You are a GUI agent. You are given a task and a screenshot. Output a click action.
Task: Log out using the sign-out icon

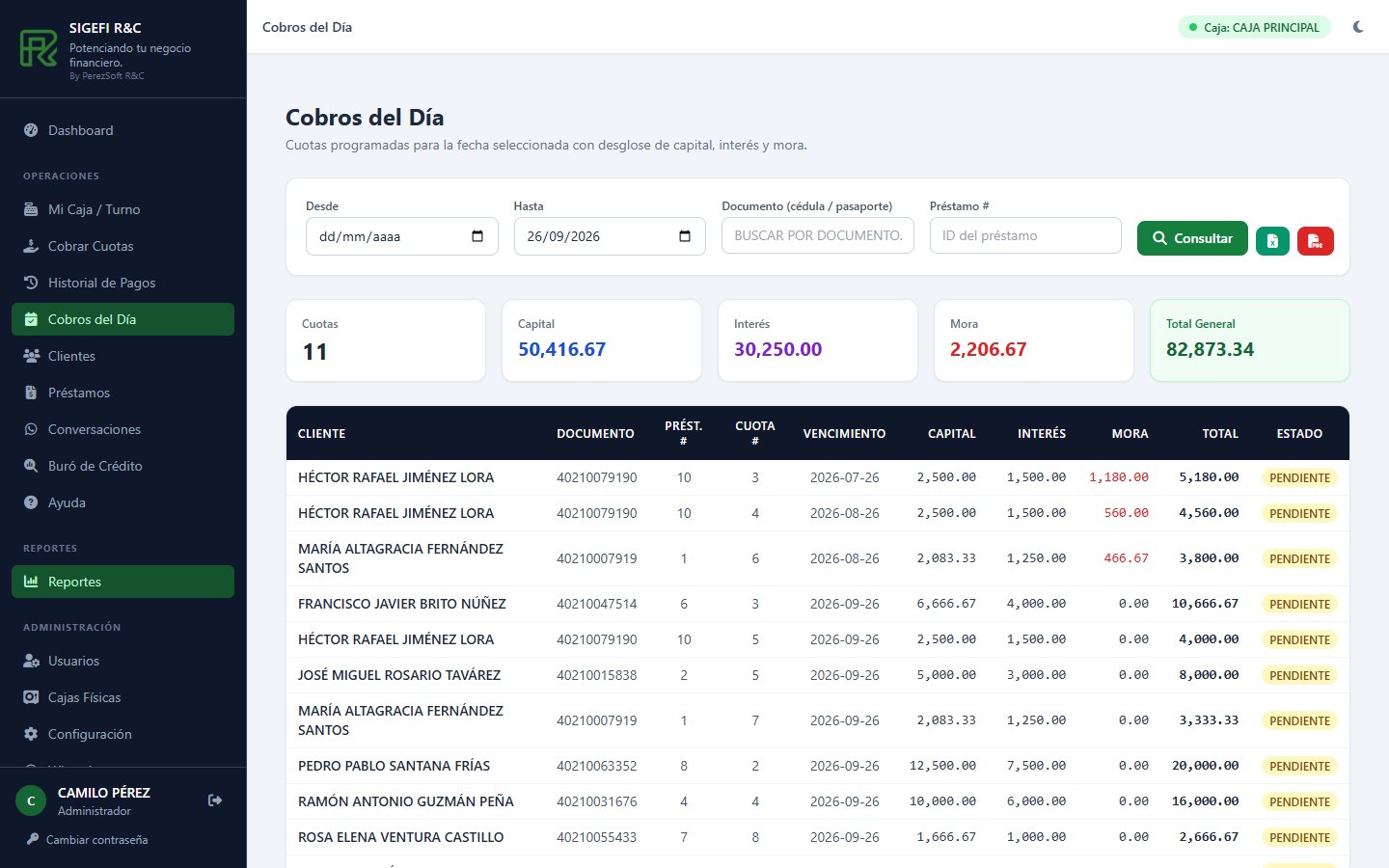(215, 800)
